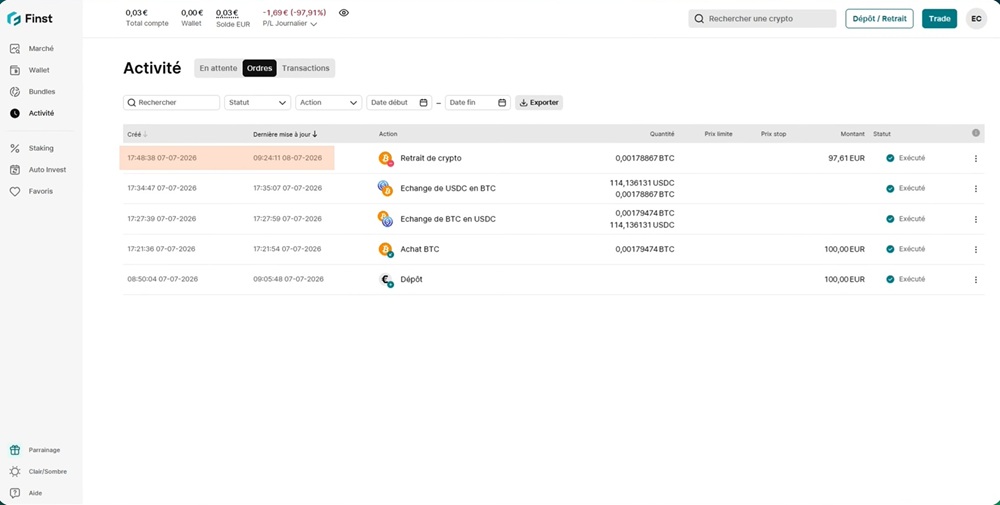Focus the Rechercher une crypto field
This screenshot has width=1000, height=505.
click(762, 18)
